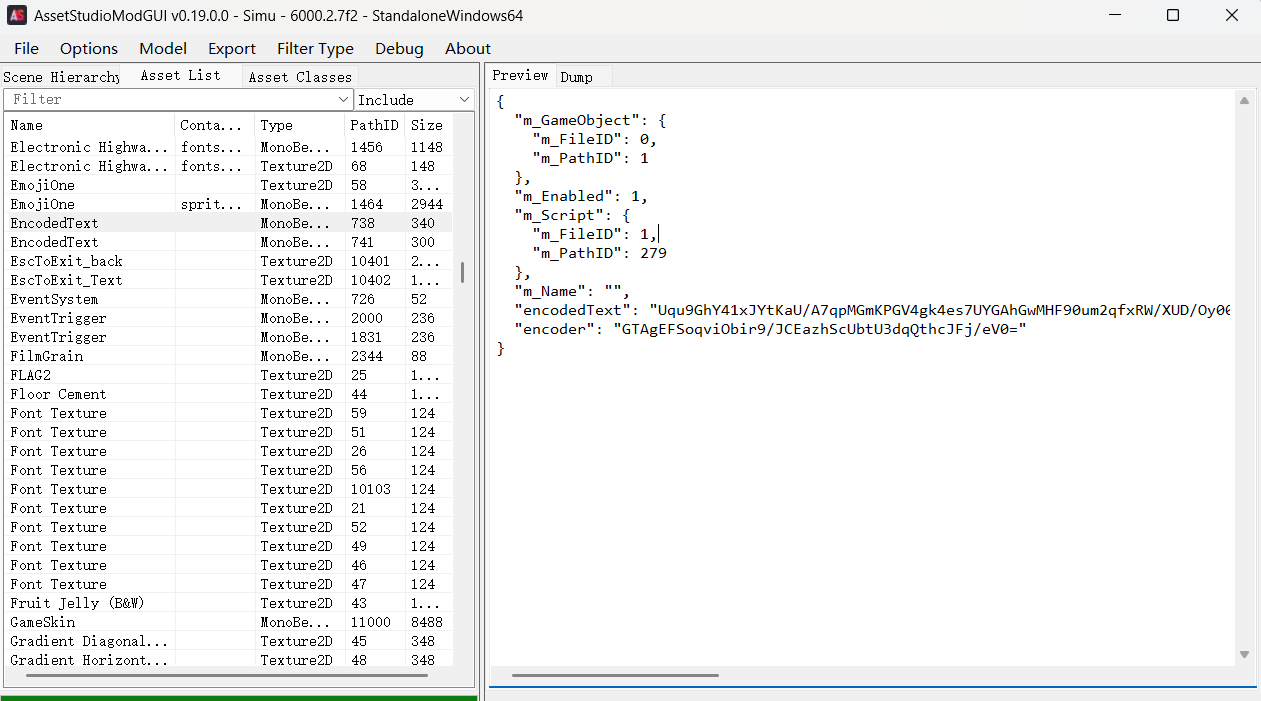Select the EmojiOne Texture2D row
Screen dimensions: 1261x701
229,185
